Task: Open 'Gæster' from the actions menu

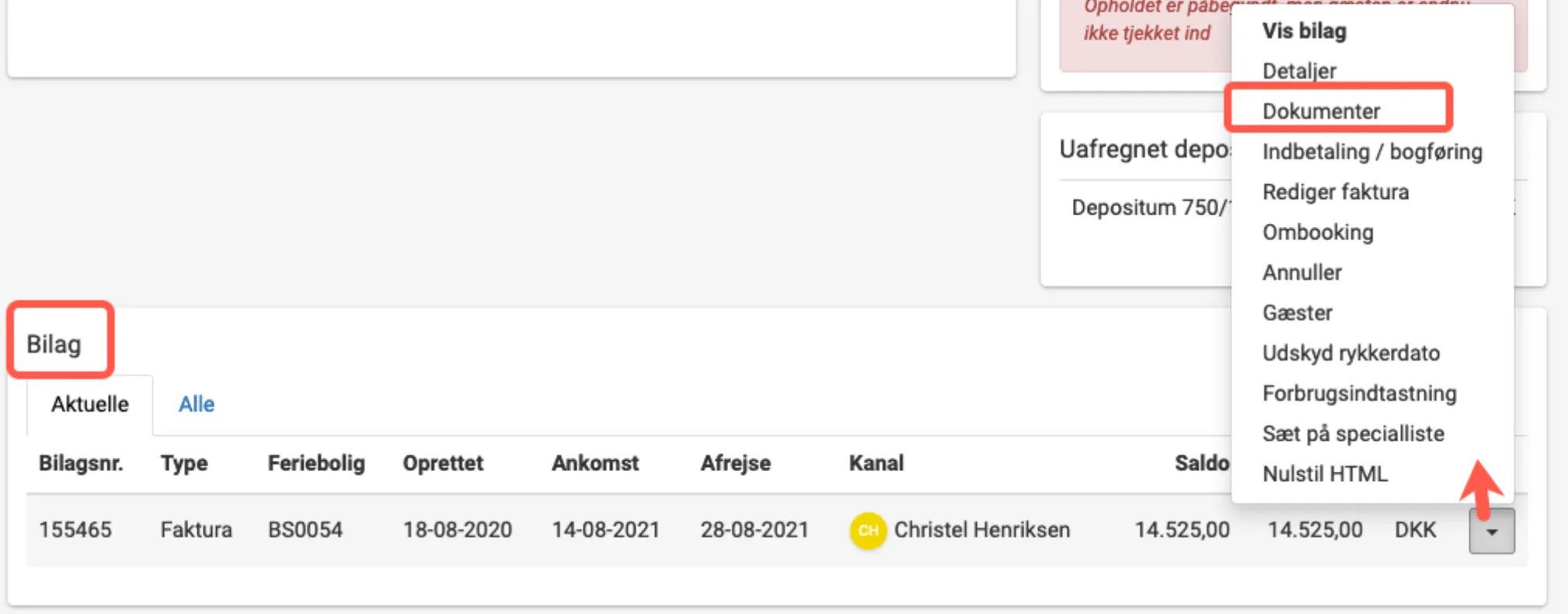Action: (x=1296, y=312)
